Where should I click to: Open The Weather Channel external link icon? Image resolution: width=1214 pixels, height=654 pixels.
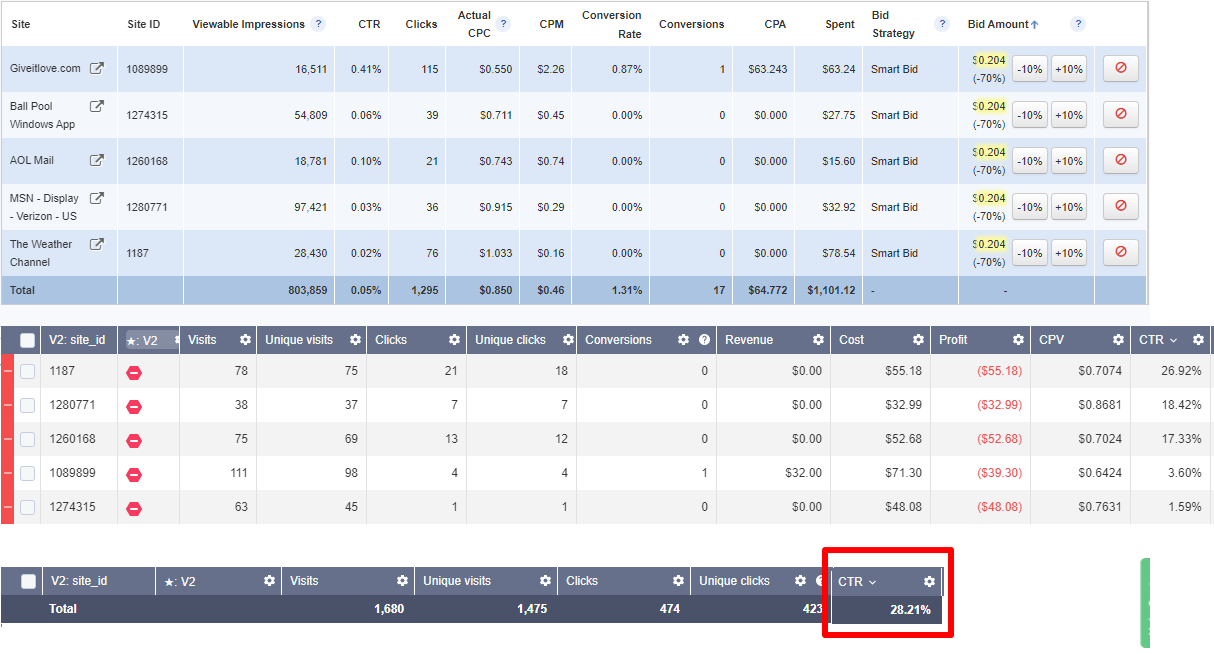pyautogui.click(x=97, y=244)
